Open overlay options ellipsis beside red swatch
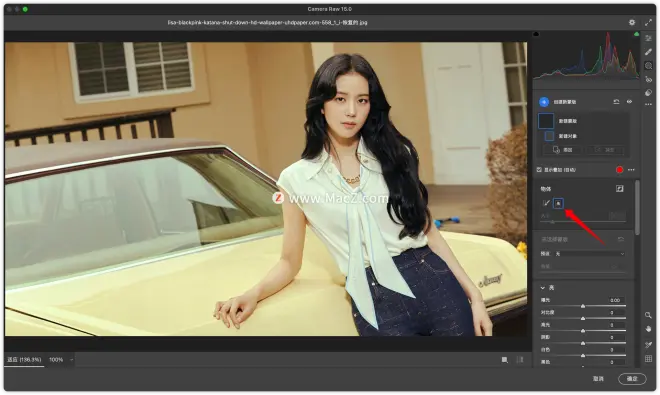This screenshot has width=660, height=395. (x=631, y=170)
